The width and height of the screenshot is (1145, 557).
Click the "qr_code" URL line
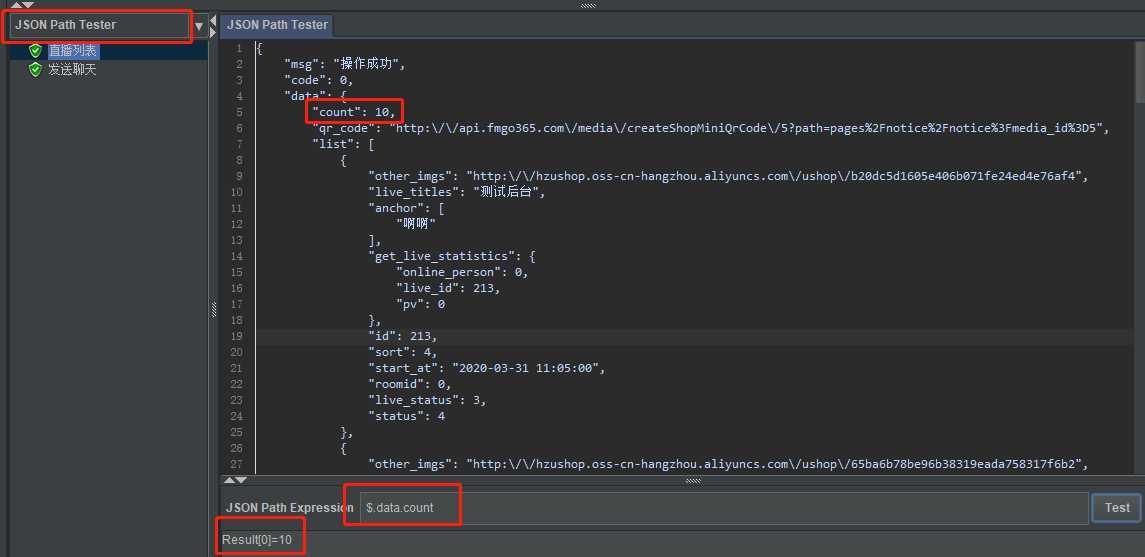pyautogui.click(x=711, y=128)
